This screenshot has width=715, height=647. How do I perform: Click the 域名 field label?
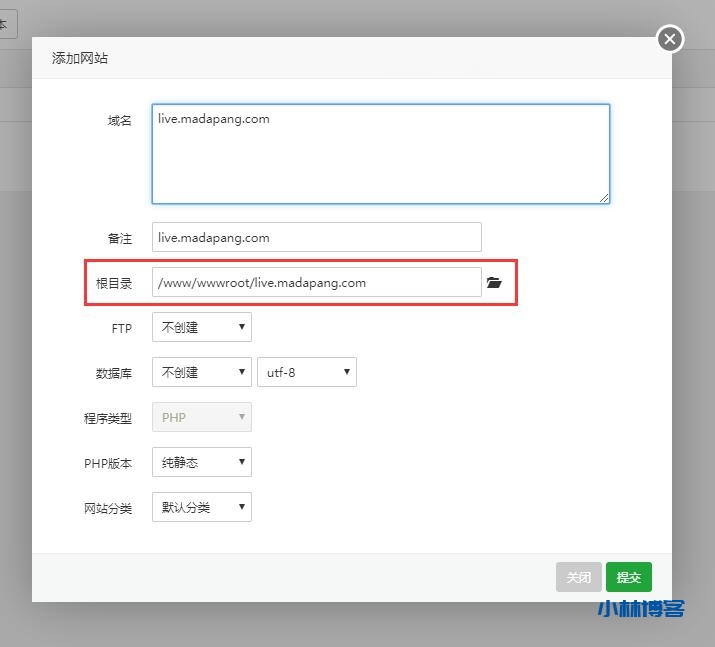coord(119,121)
